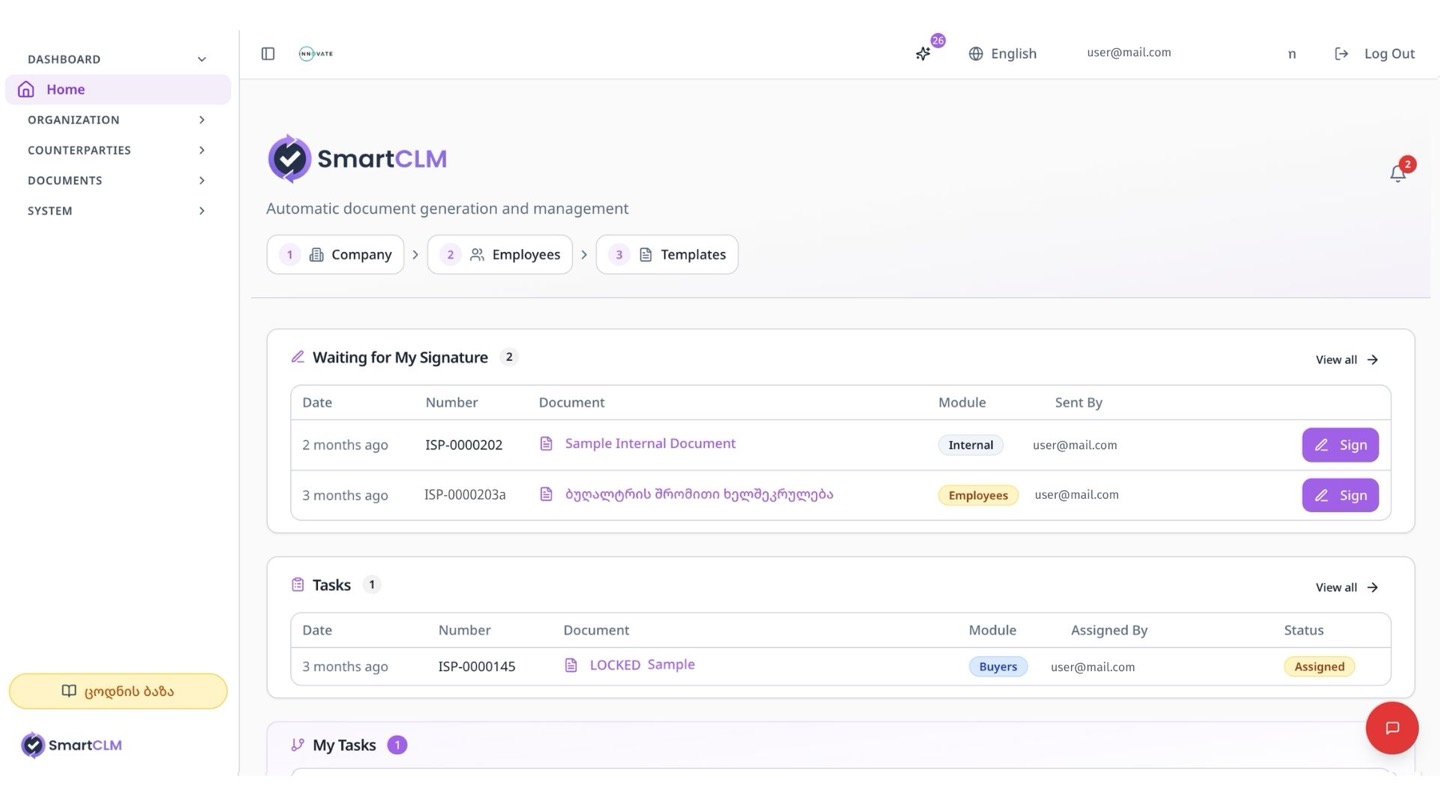Click the Employees people icon

pyautogui.click(x=477, y=255)
